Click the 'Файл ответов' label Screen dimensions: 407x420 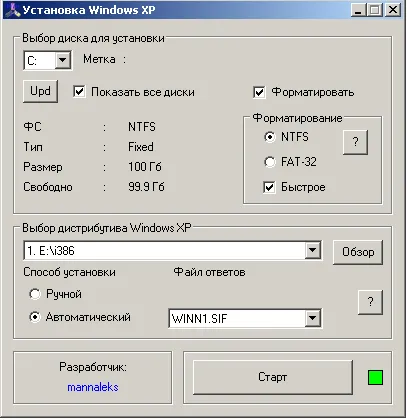click(x=209, y=272)
